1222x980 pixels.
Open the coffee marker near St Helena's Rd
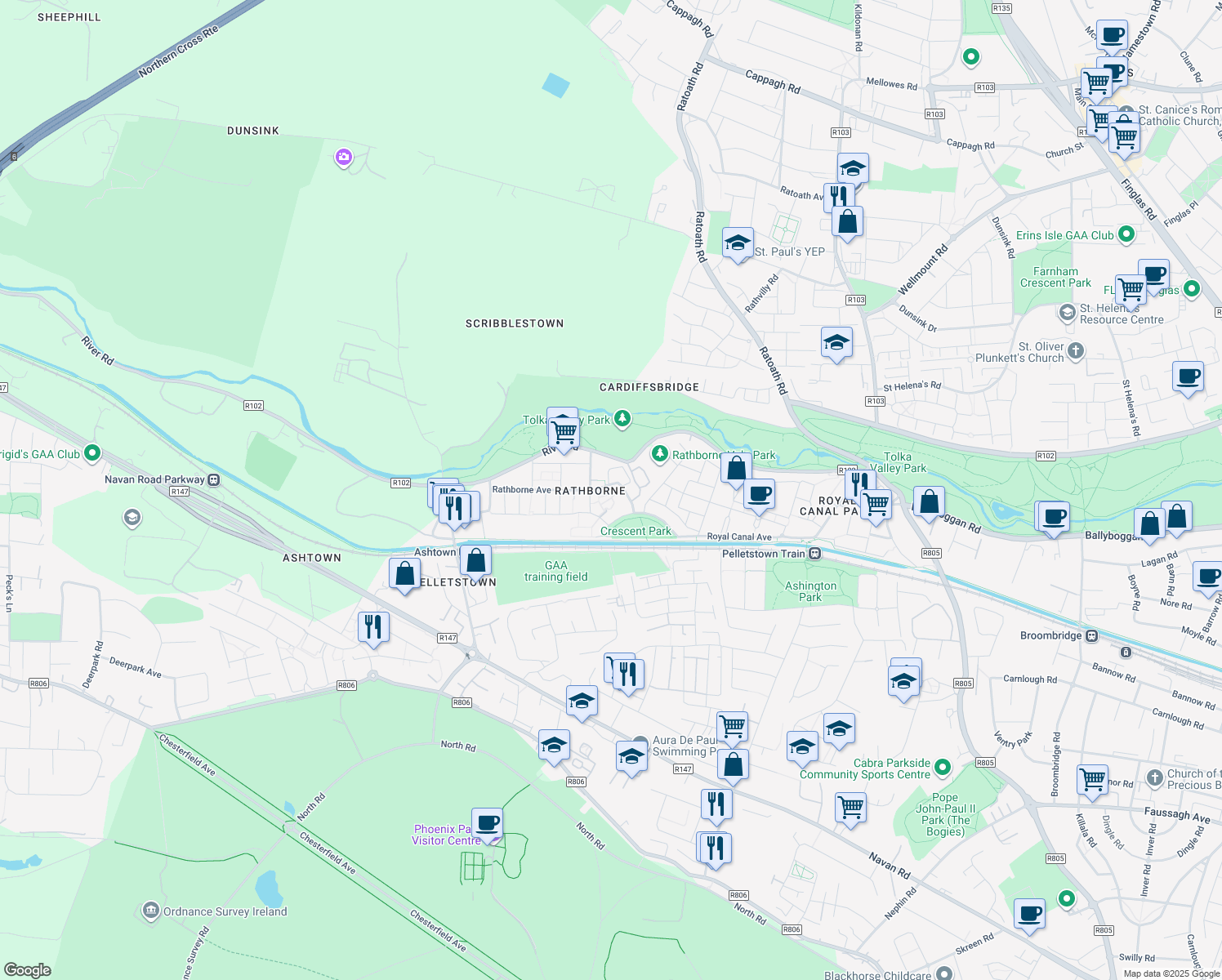(x=1188, y=376)
